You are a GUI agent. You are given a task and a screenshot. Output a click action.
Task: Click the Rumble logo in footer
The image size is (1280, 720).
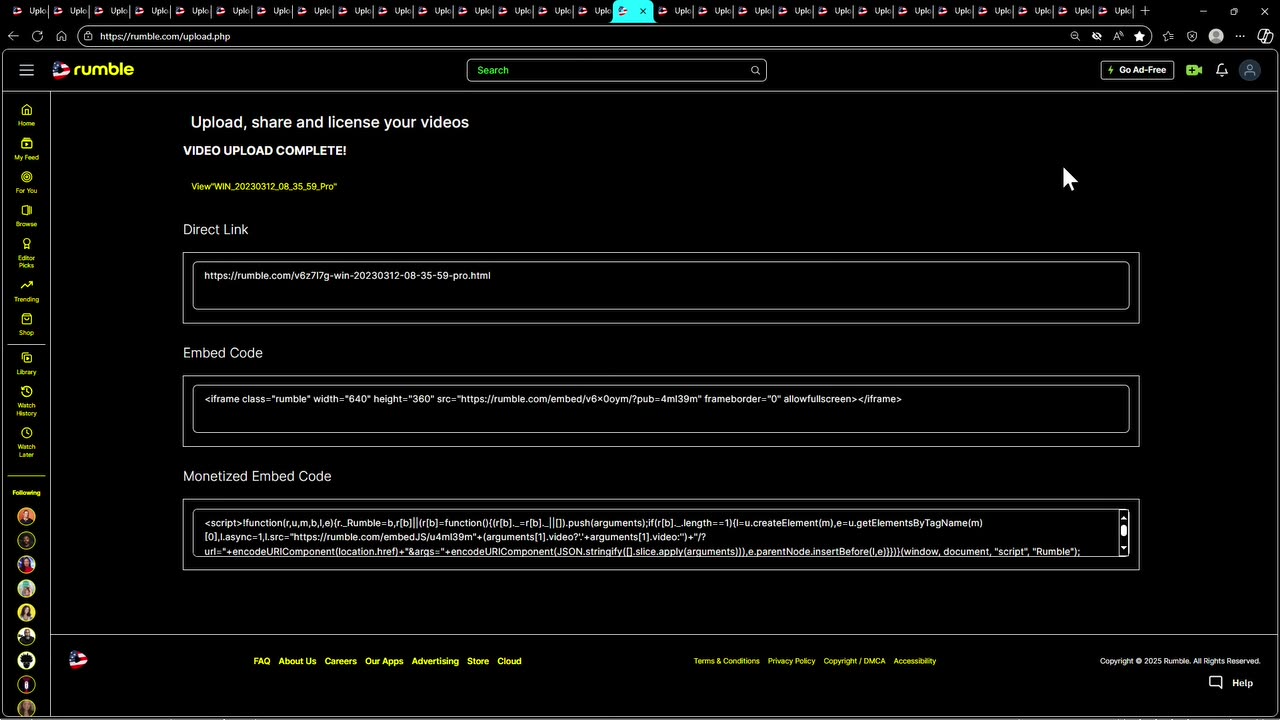78,660
